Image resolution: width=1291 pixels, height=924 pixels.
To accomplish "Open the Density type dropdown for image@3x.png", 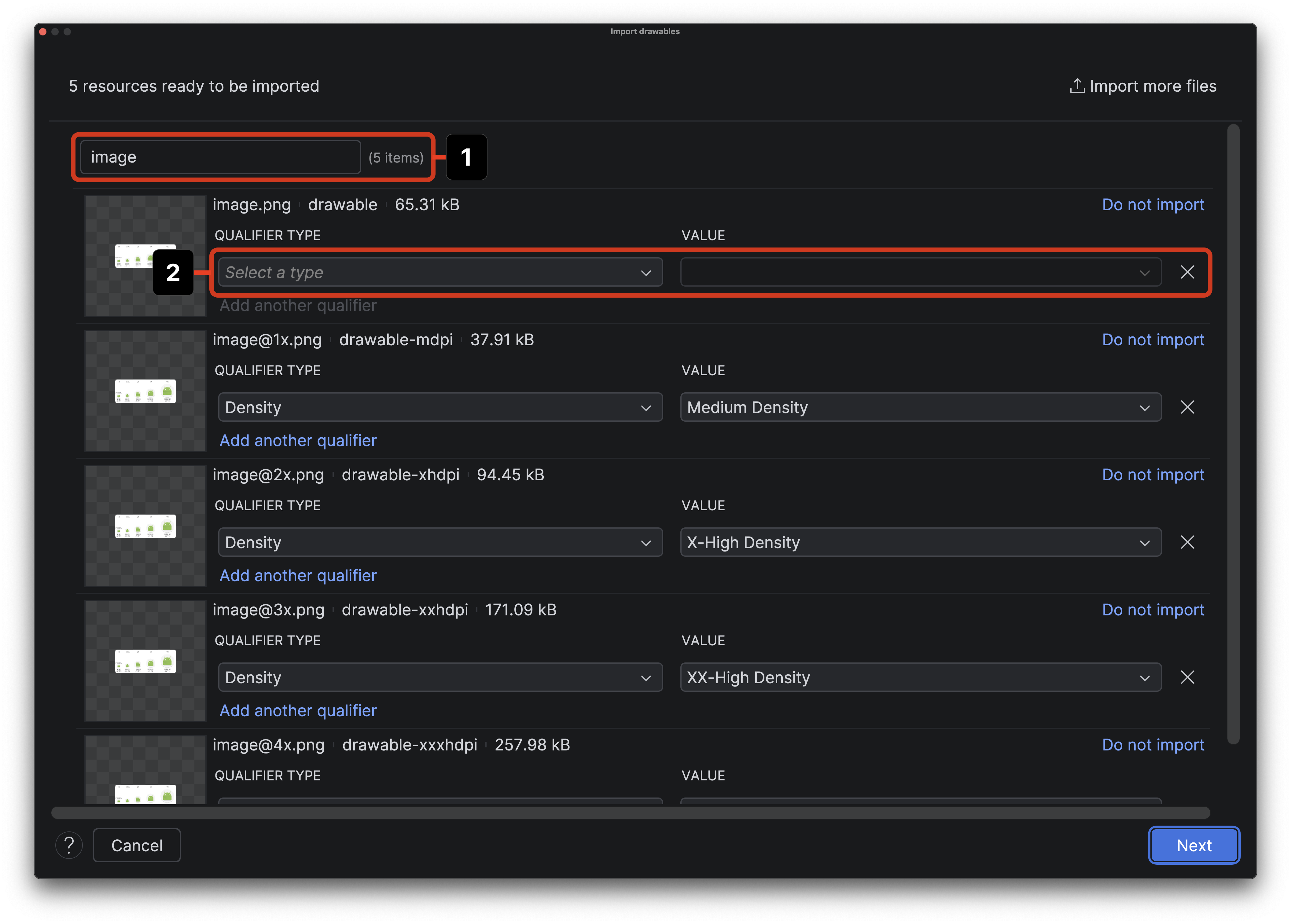I will [x=440, y=677].
